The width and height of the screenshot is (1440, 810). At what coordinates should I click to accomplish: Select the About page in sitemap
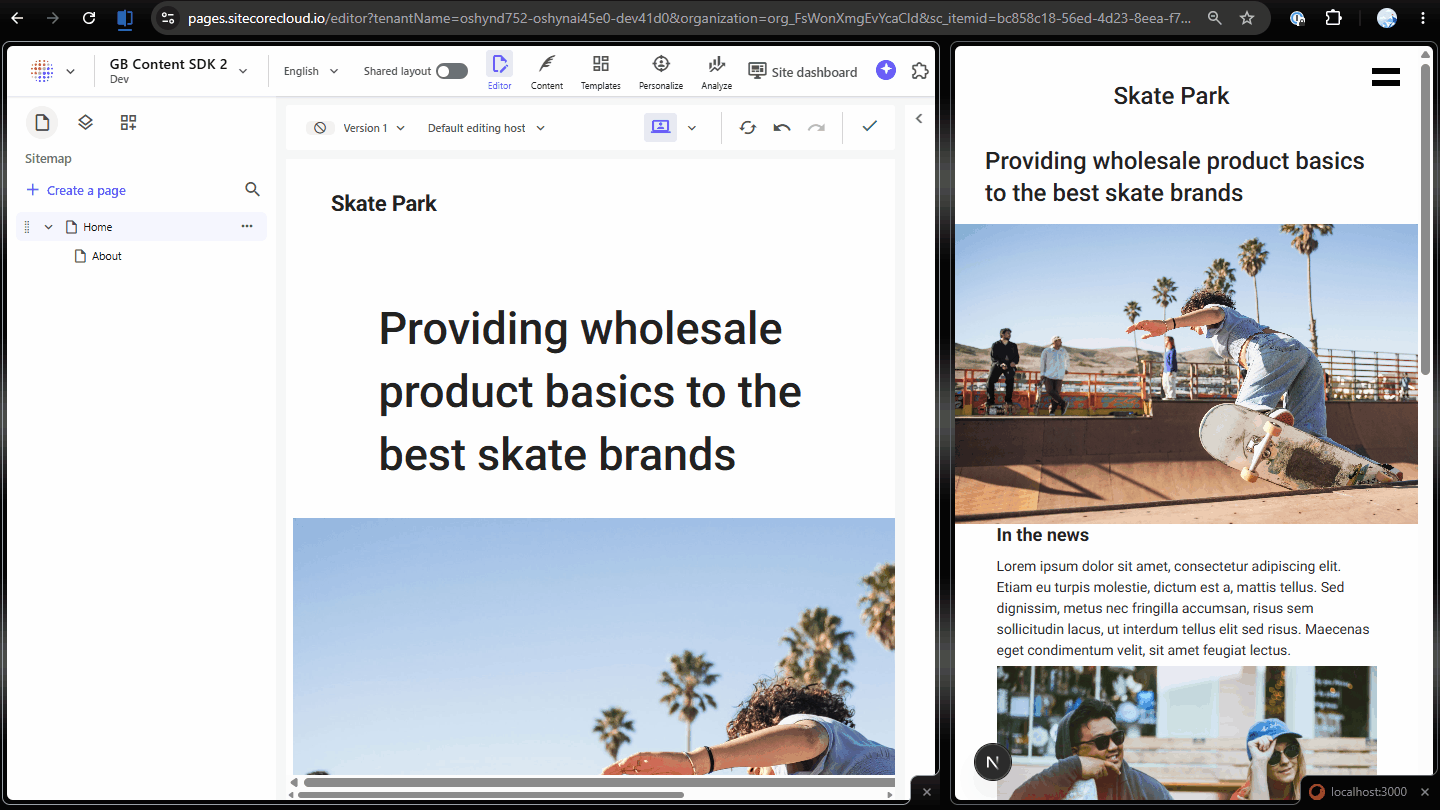tap(106, 256)
